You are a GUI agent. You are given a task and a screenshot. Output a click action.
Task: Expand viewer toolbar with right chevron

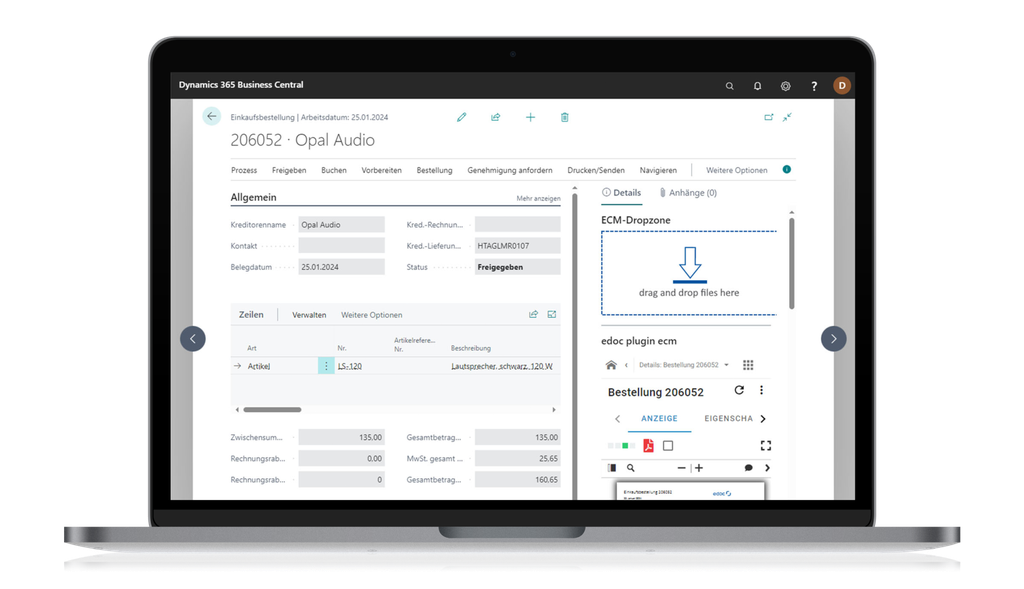pos(767,468)
